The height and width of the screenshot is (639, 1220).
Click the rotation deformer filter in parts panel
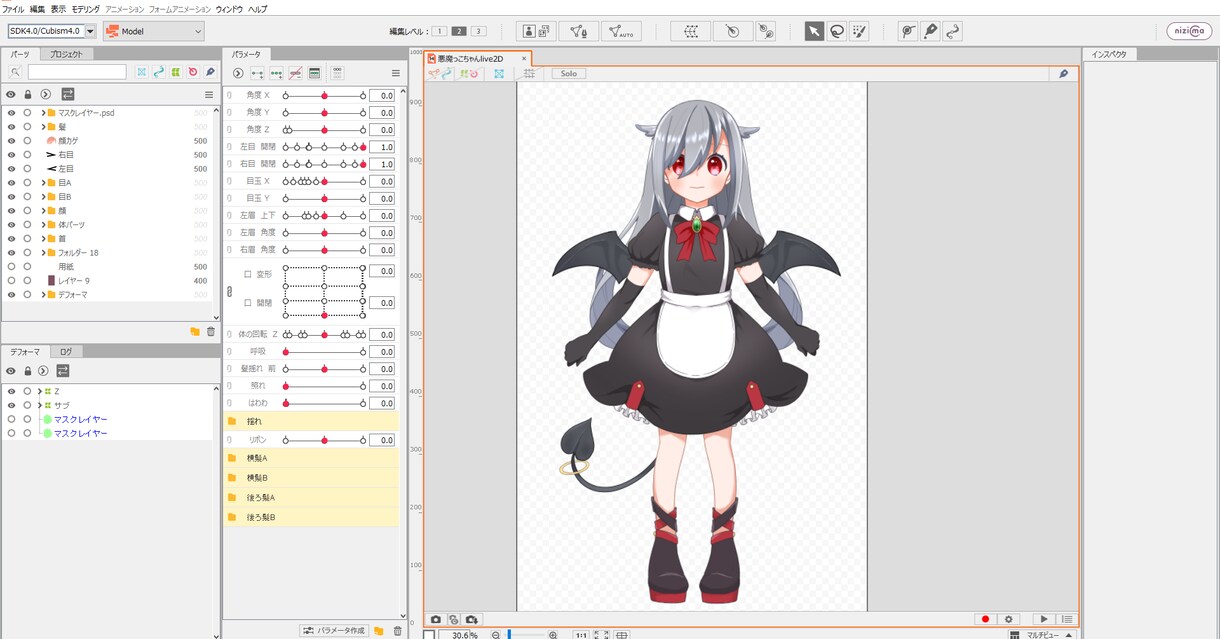coord(192,72)
